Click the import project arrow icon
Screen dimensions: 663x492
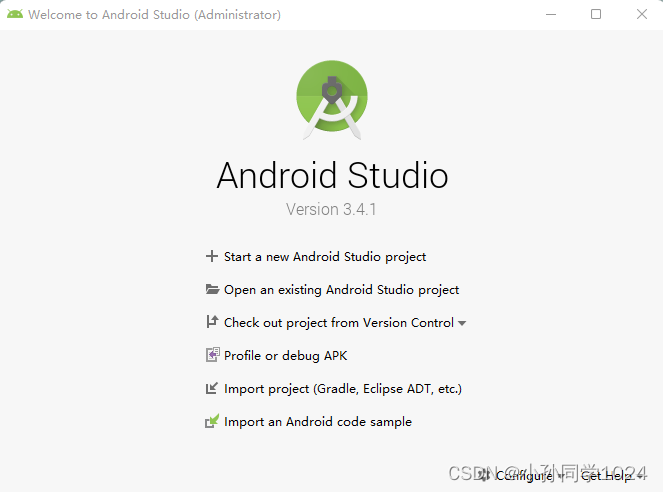tap(211, 388)
